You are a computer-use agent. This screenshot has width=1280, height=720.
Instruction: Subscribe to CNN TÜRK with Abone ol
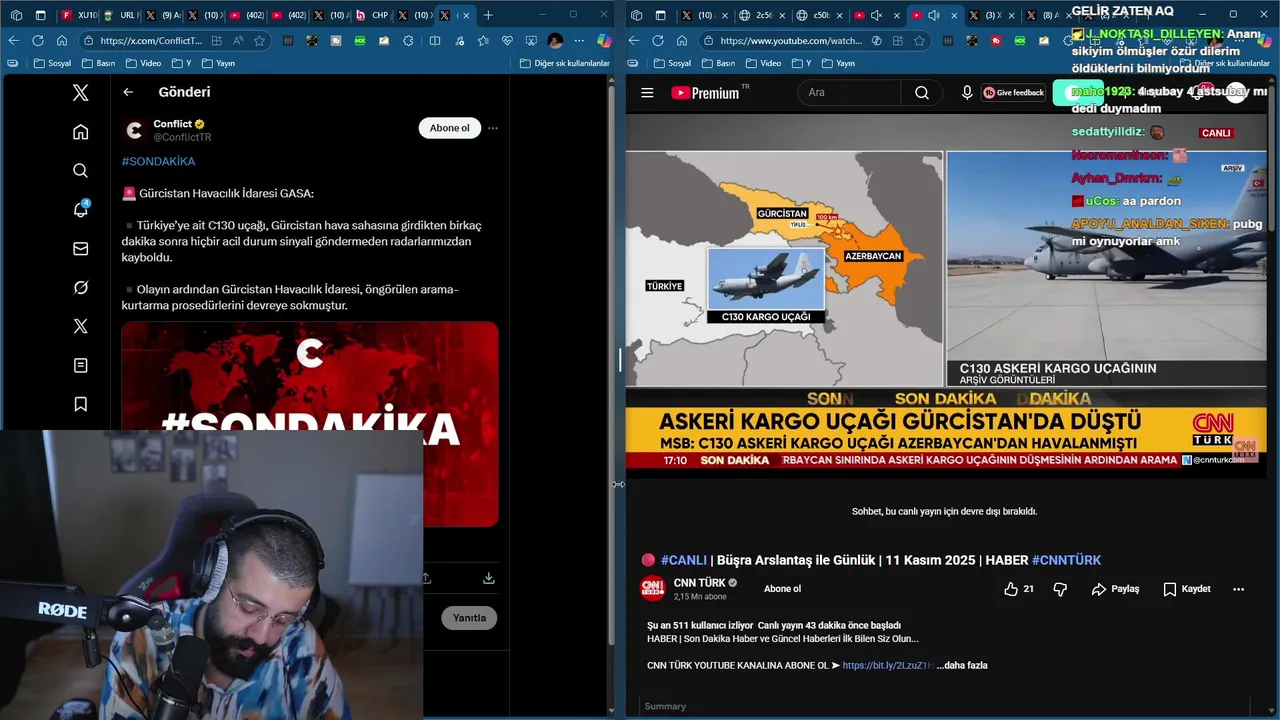(x=782, y=589)
